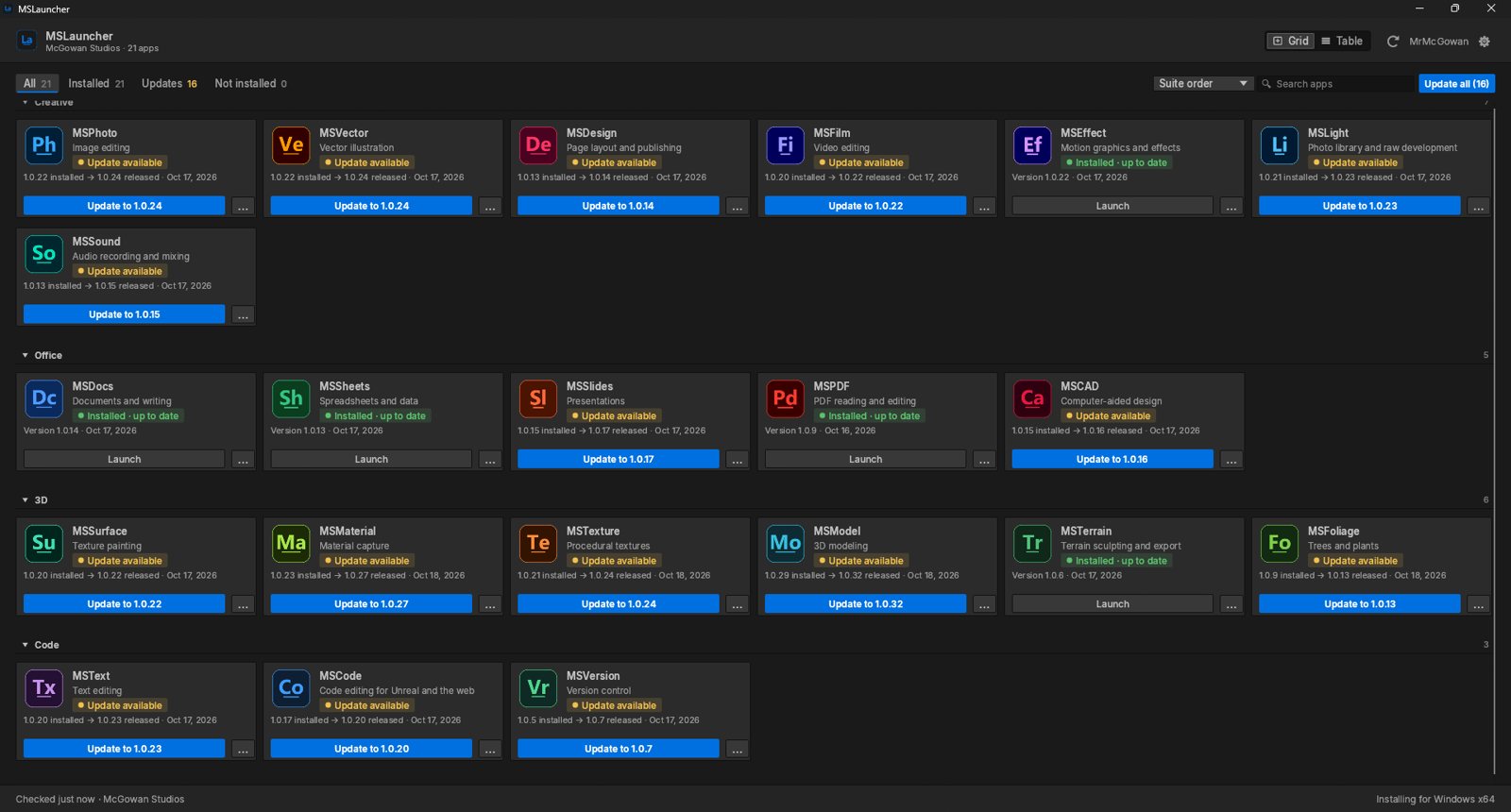Click the MSCAD Ca icon
The height and width of the screenshot is (812, 1511).
[x=1032, y=398]
